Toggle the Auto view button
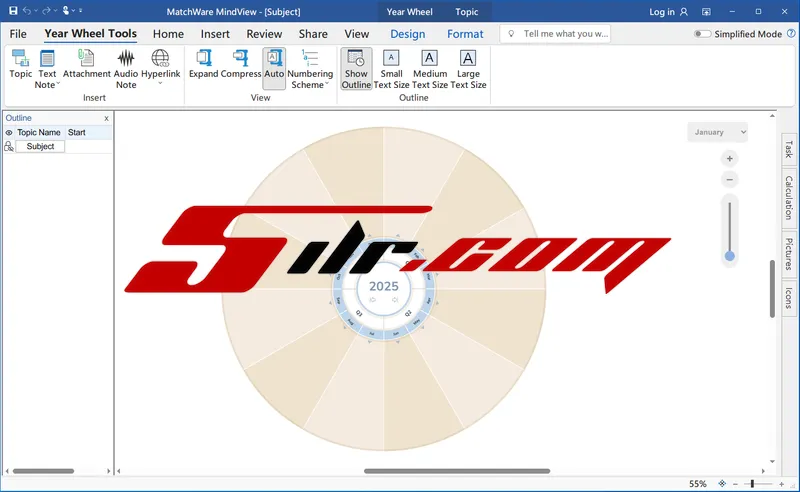The height and width of the screenshot is (492, 800). coord(274,64)
